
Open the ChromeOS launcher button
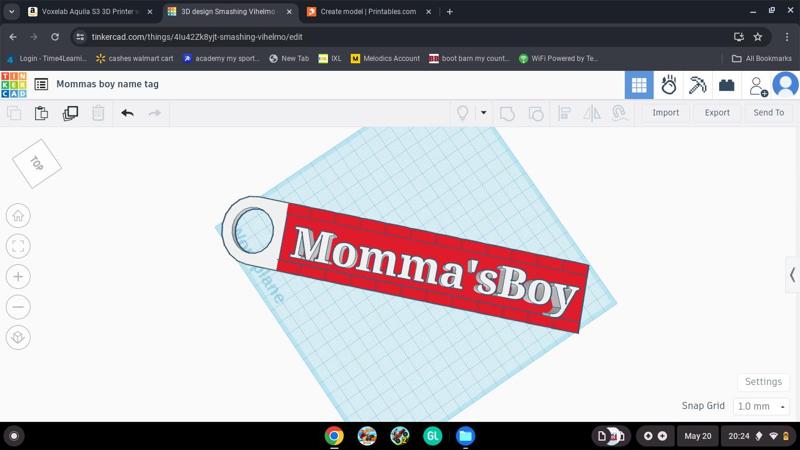click(14, 436)
